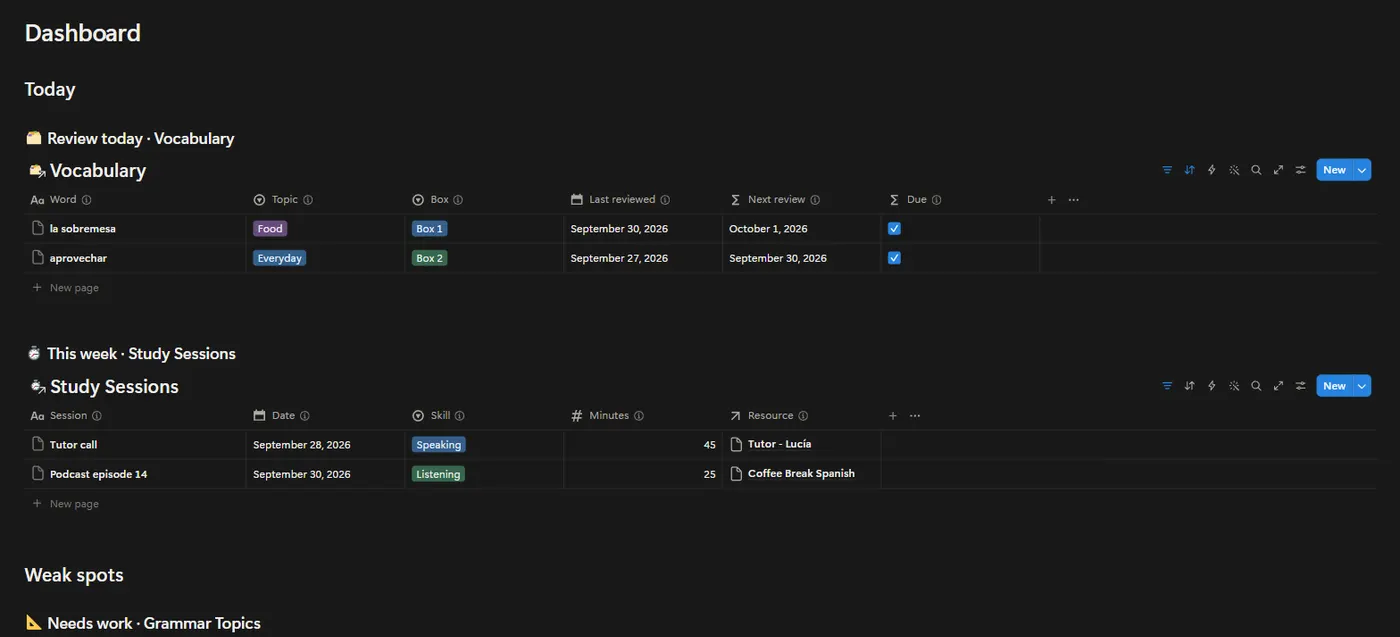Click info icon next to Minutes column
Screen dimensions: 1400x637
click(639, 416)
